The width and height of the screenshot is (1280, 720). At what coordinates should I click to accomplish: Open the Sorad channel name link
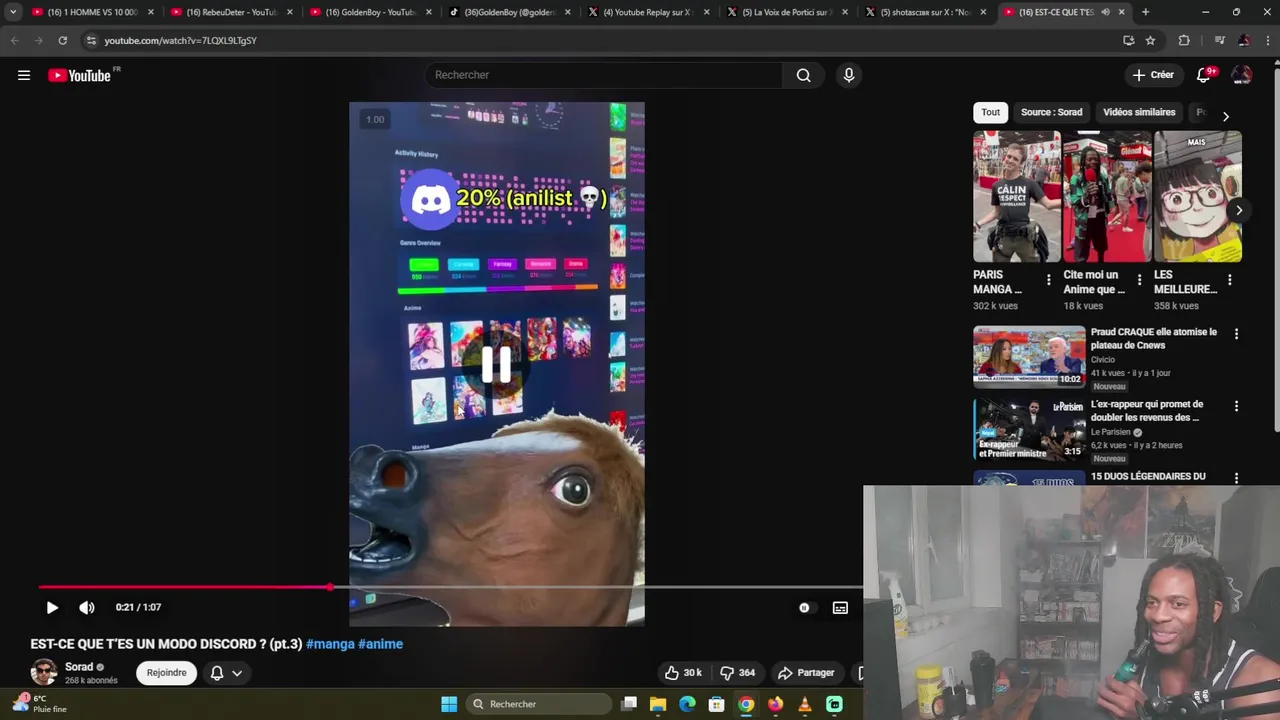coord(79,667)
